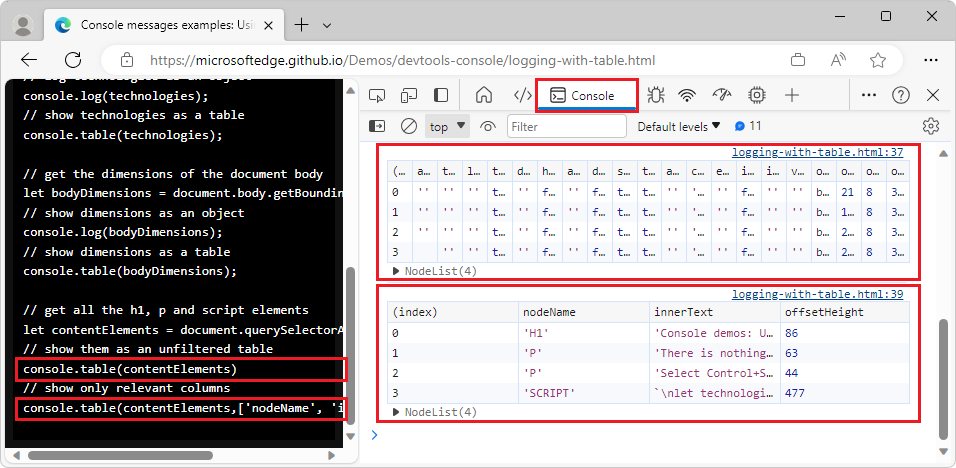
Task: Click the code pane horizontal scrollbar thumb
Action: click(120, 455)
